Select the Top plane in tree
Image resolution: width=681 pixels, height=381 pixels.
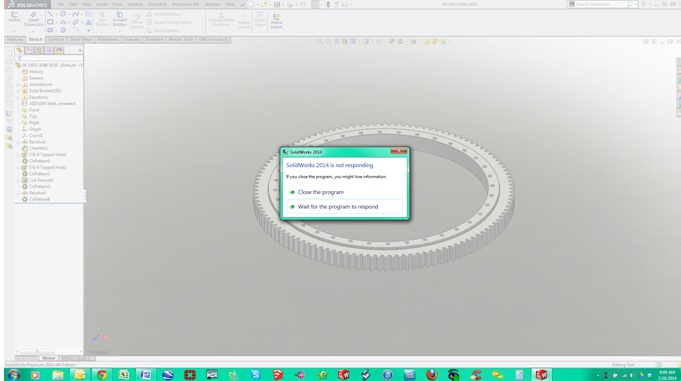tap(33, 116)
